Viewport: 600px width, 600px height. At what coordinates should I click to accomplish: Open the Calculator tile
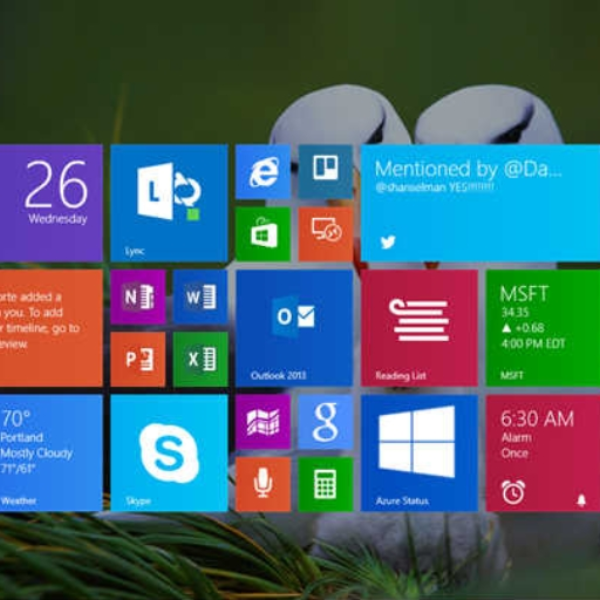tap(325, 484)
